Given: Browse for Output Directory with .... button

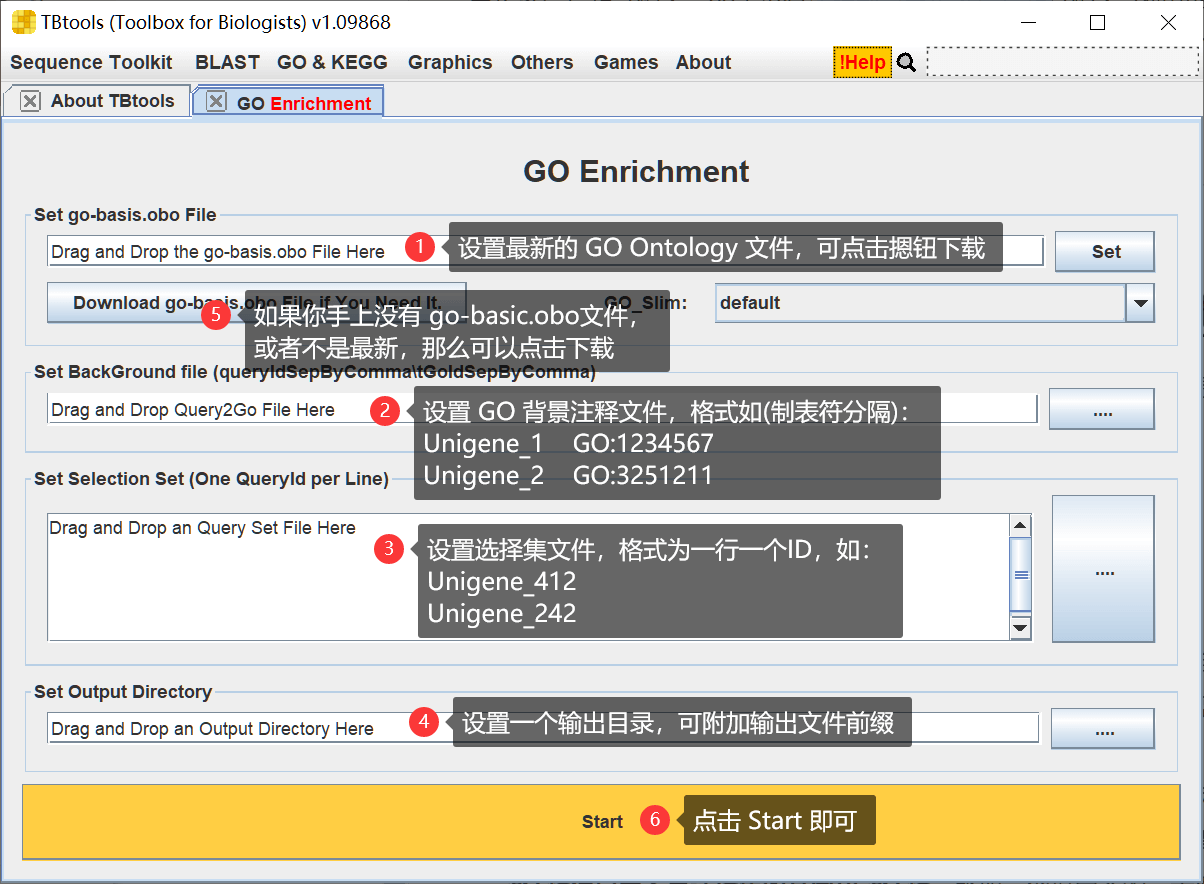Looking at the screenshot, I should point(1103,729).
